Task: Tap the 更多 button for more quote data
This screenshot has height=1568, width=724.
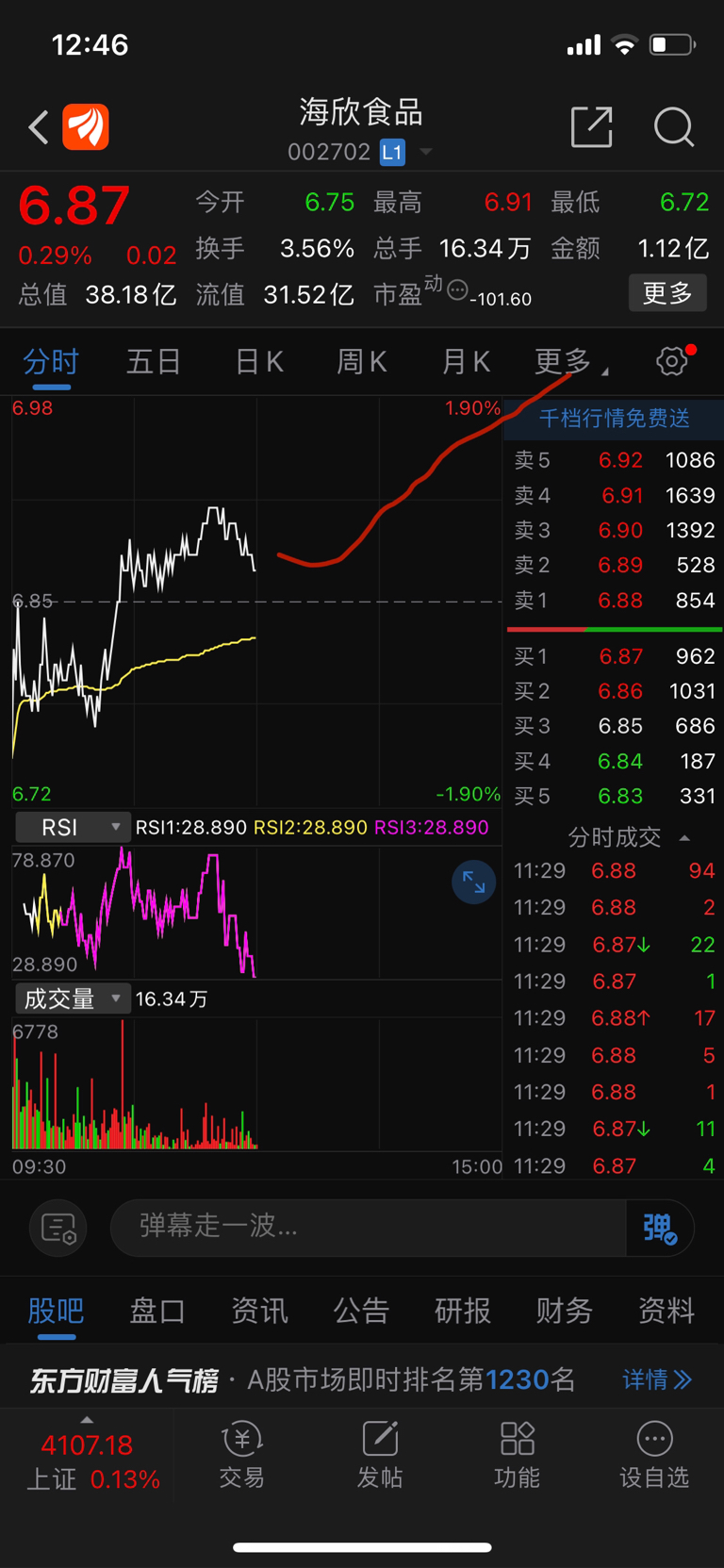Action: click(x=667, y=293)
